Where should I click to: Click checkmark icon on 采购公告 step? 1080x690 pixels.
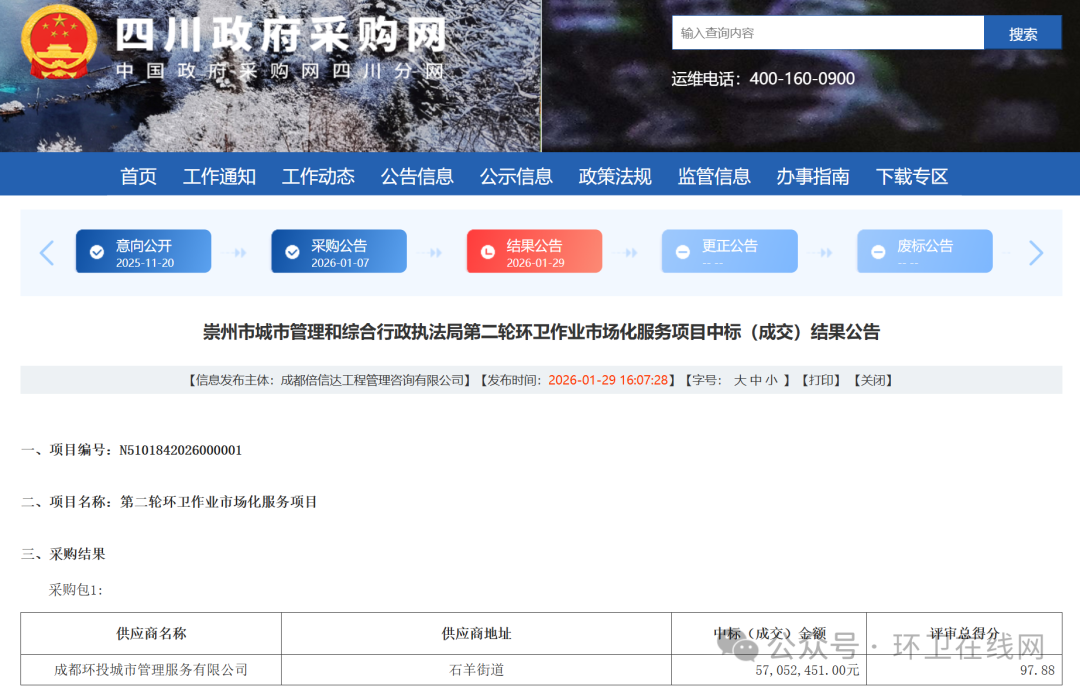293,252
